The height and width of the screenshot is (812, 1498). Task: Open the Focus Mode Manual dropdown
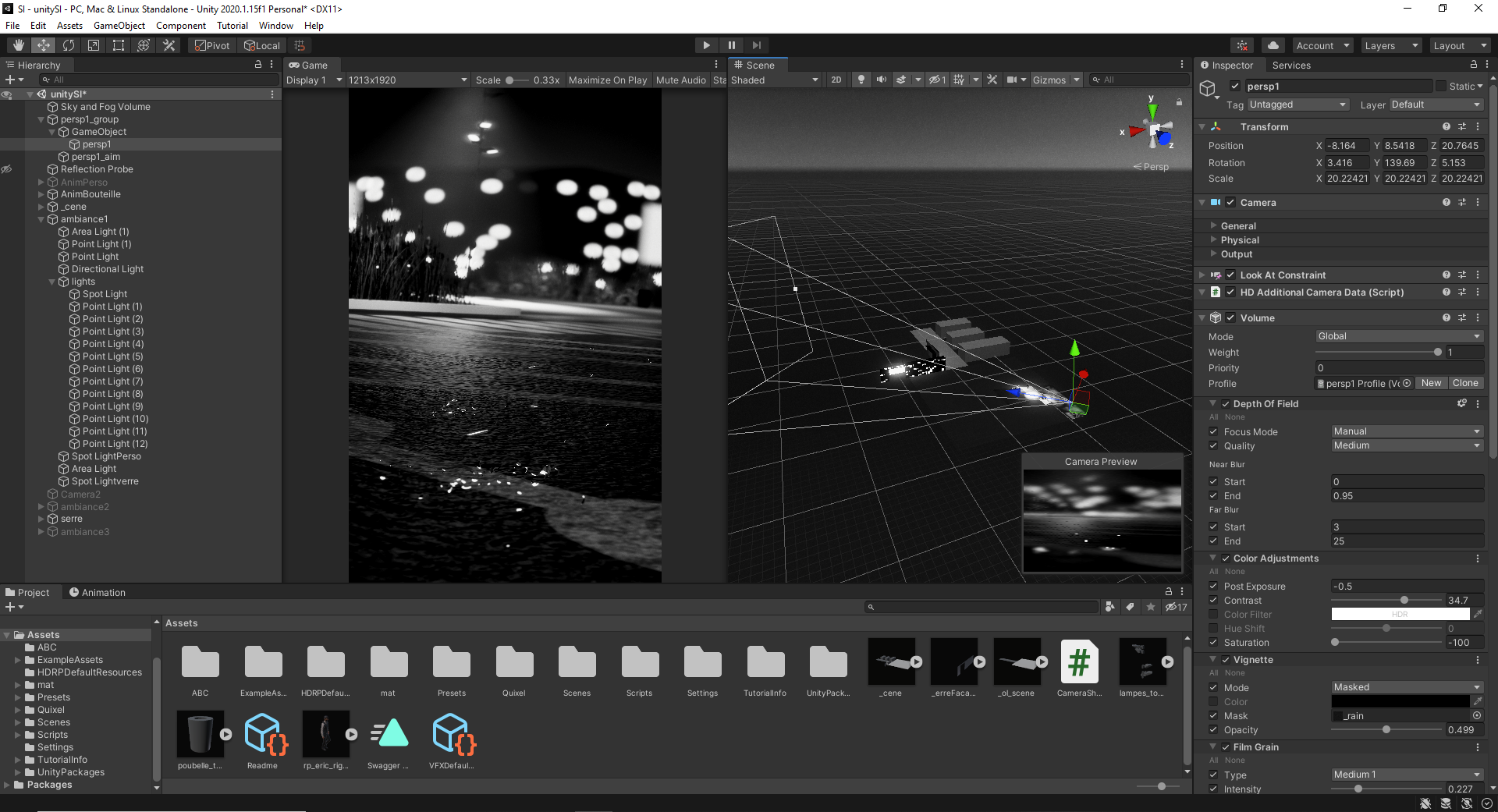point(1407,431)
